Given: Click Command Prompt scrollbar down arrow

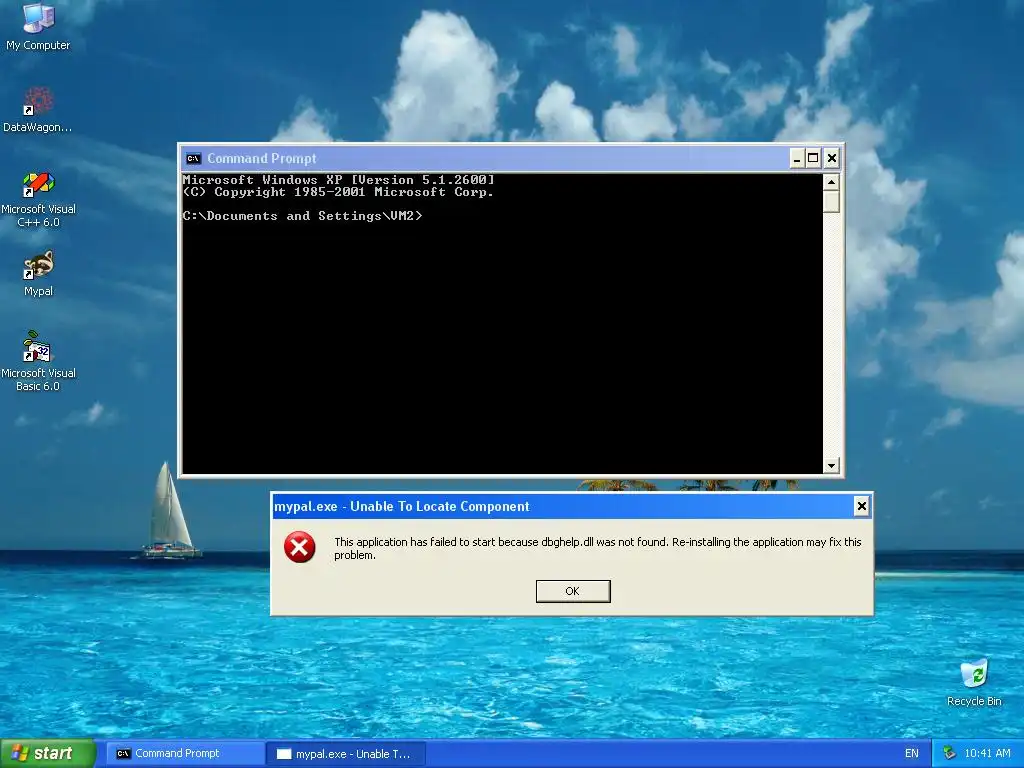Looking at the screenshot, I should 831,466.
